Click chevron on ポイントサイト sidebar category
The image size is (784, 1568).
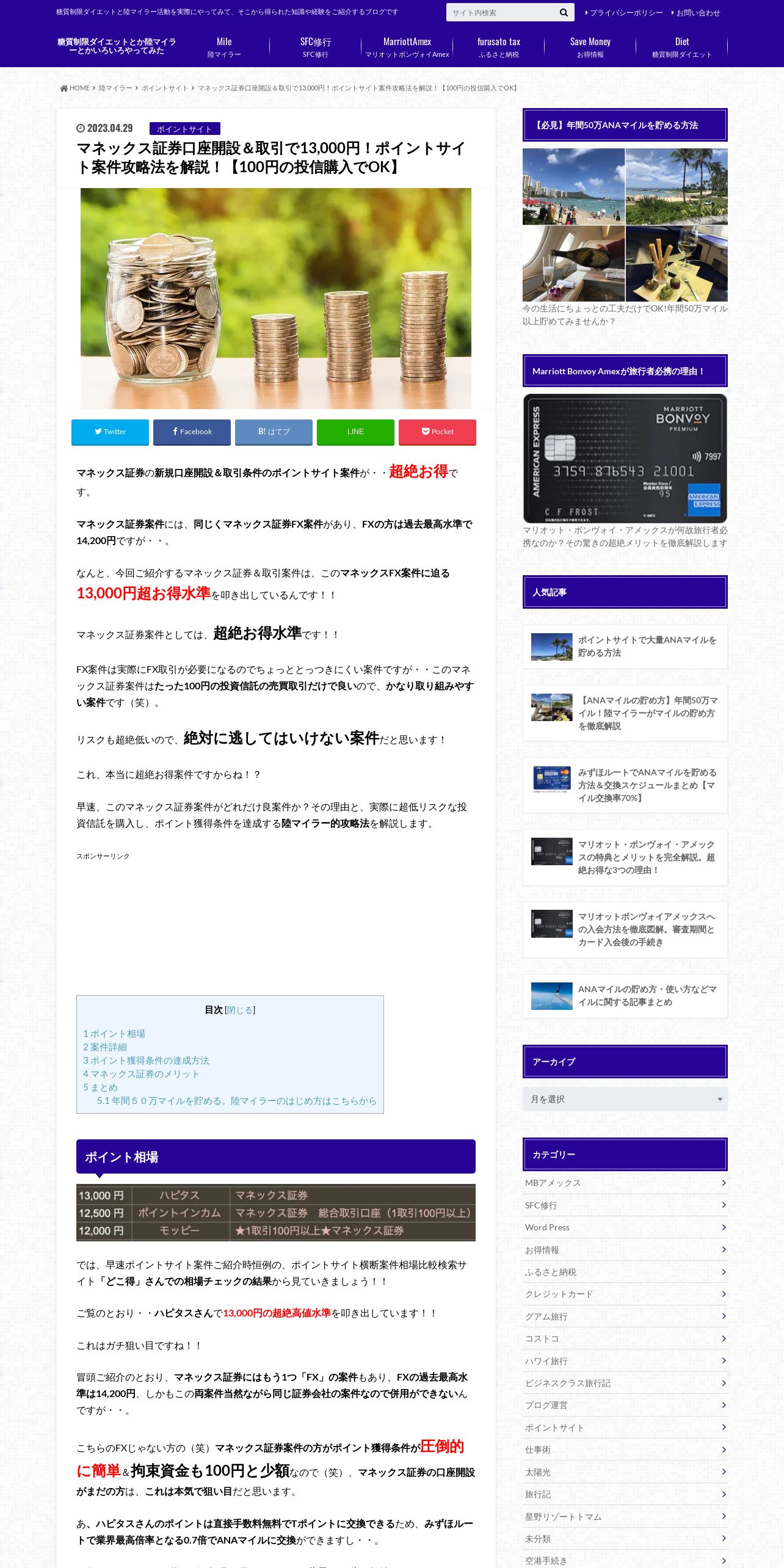(724, 1427)
